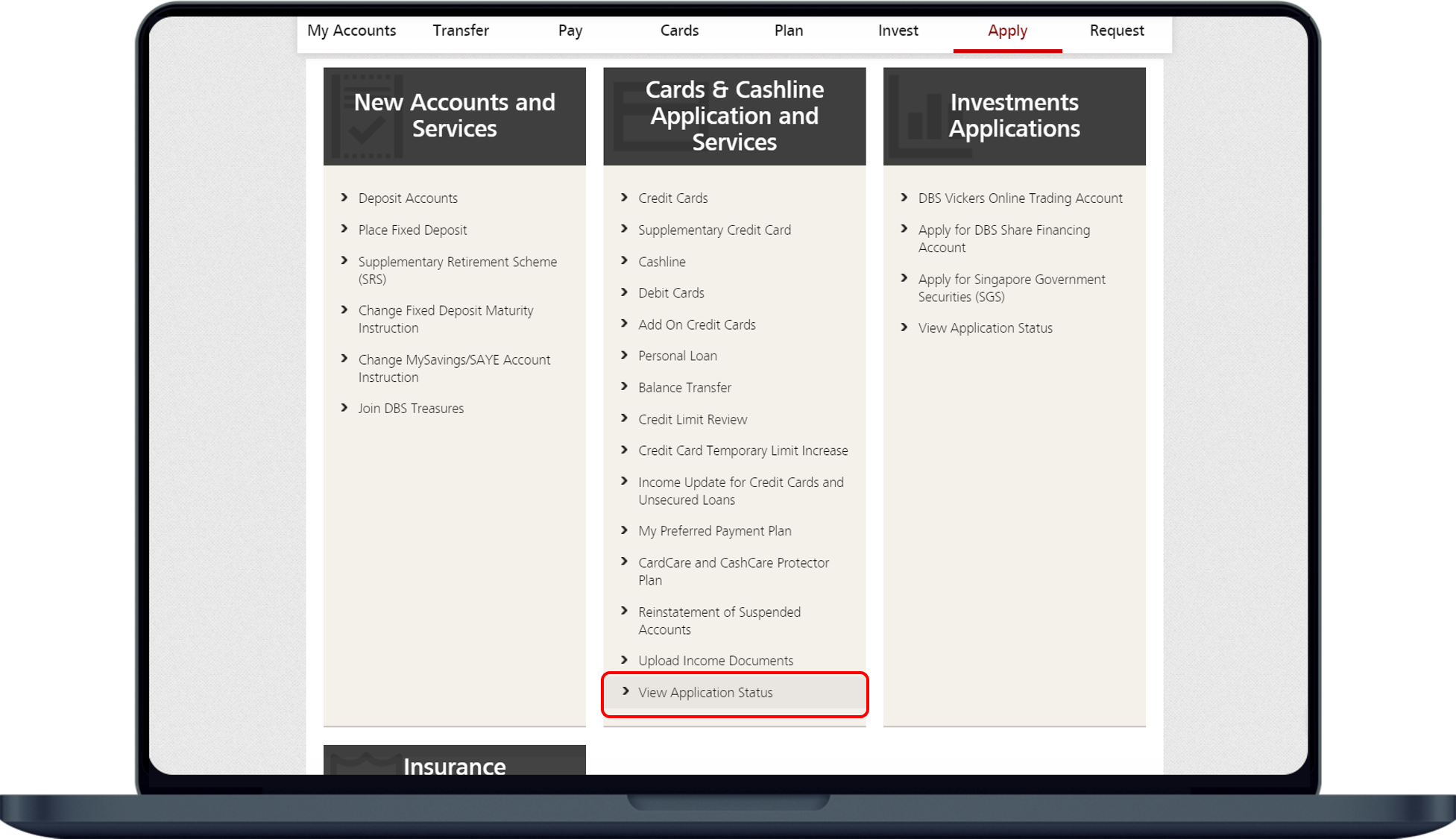Open the Transfer navigation menu item
Image resolution: width=1456 pixels, height=839 pixels.
click(x=460, y=31)
